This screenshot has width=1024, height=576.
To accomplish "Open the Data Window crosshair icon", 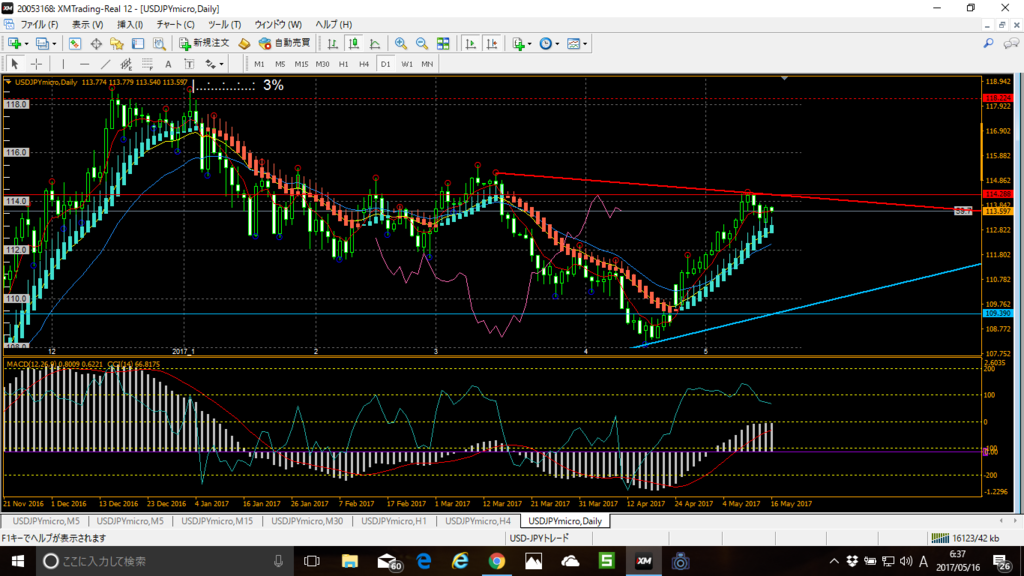I will pyautogui.click(x=96, y=44).
